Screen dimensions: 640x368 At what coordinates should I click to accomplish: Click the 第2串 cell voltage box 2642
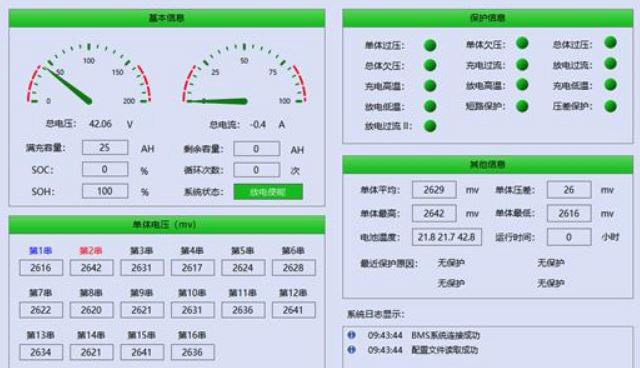coord(91,268)
